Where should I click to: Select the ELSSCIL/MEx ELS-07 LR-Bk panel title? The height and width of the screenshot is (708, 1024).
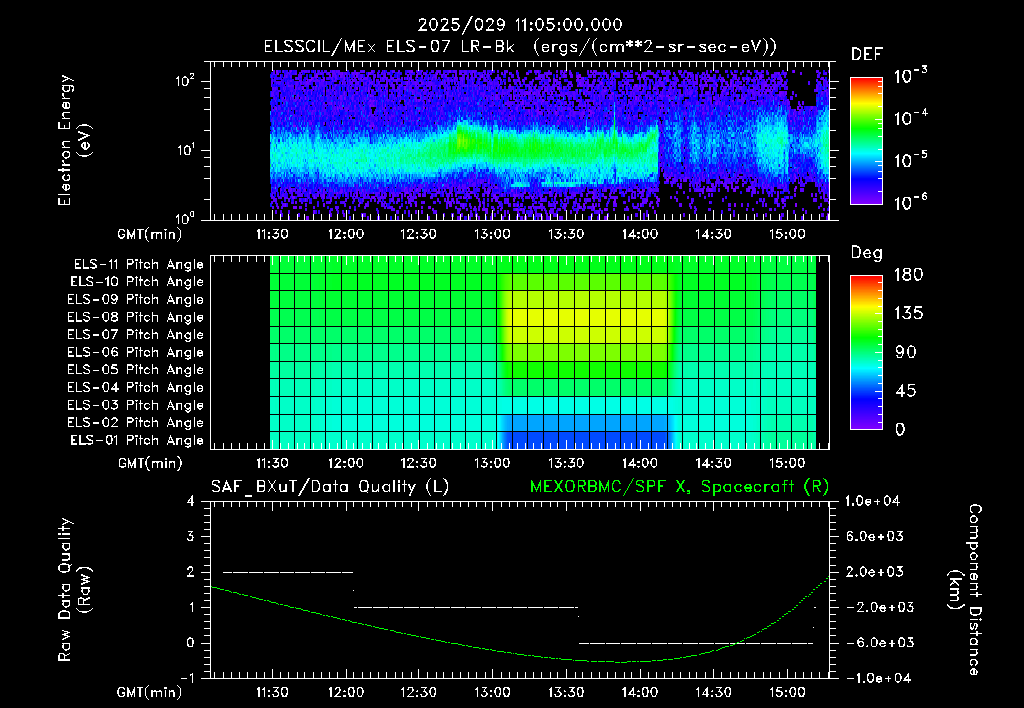520,47
